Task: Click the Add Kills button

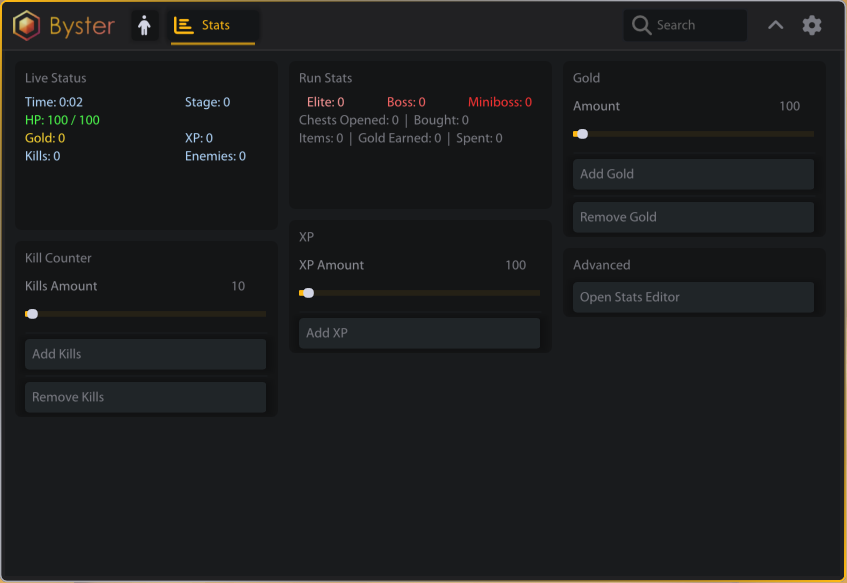Action: click(145, 354)
